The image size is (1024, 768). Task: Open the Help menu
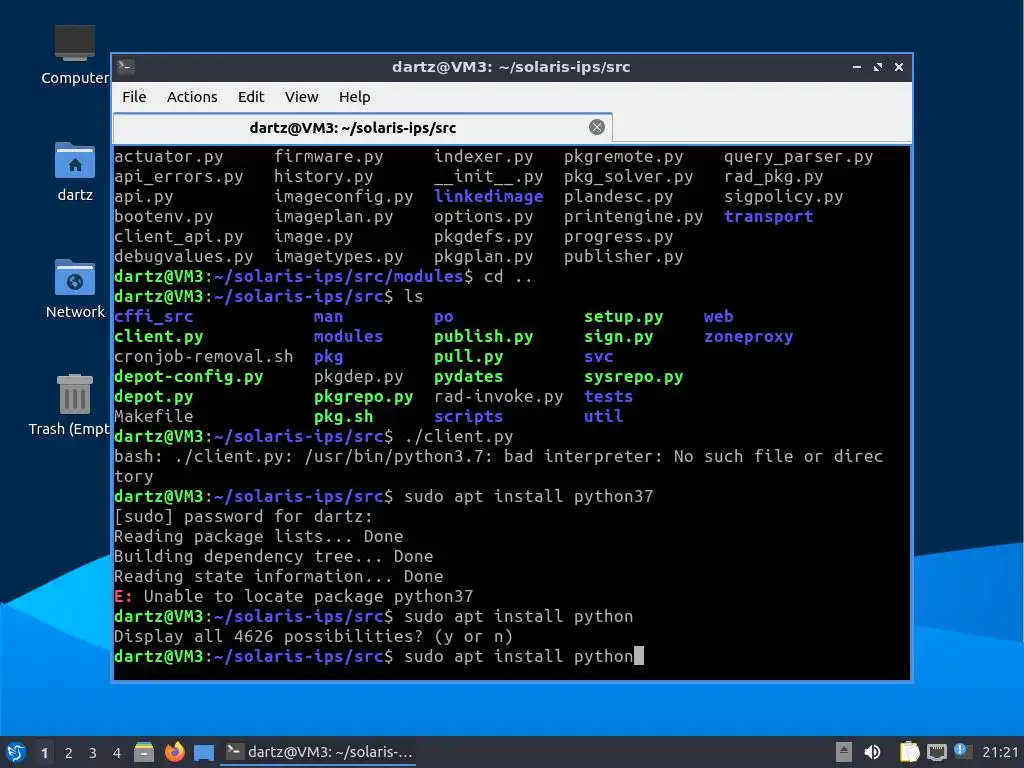click(x=355, y=97)
